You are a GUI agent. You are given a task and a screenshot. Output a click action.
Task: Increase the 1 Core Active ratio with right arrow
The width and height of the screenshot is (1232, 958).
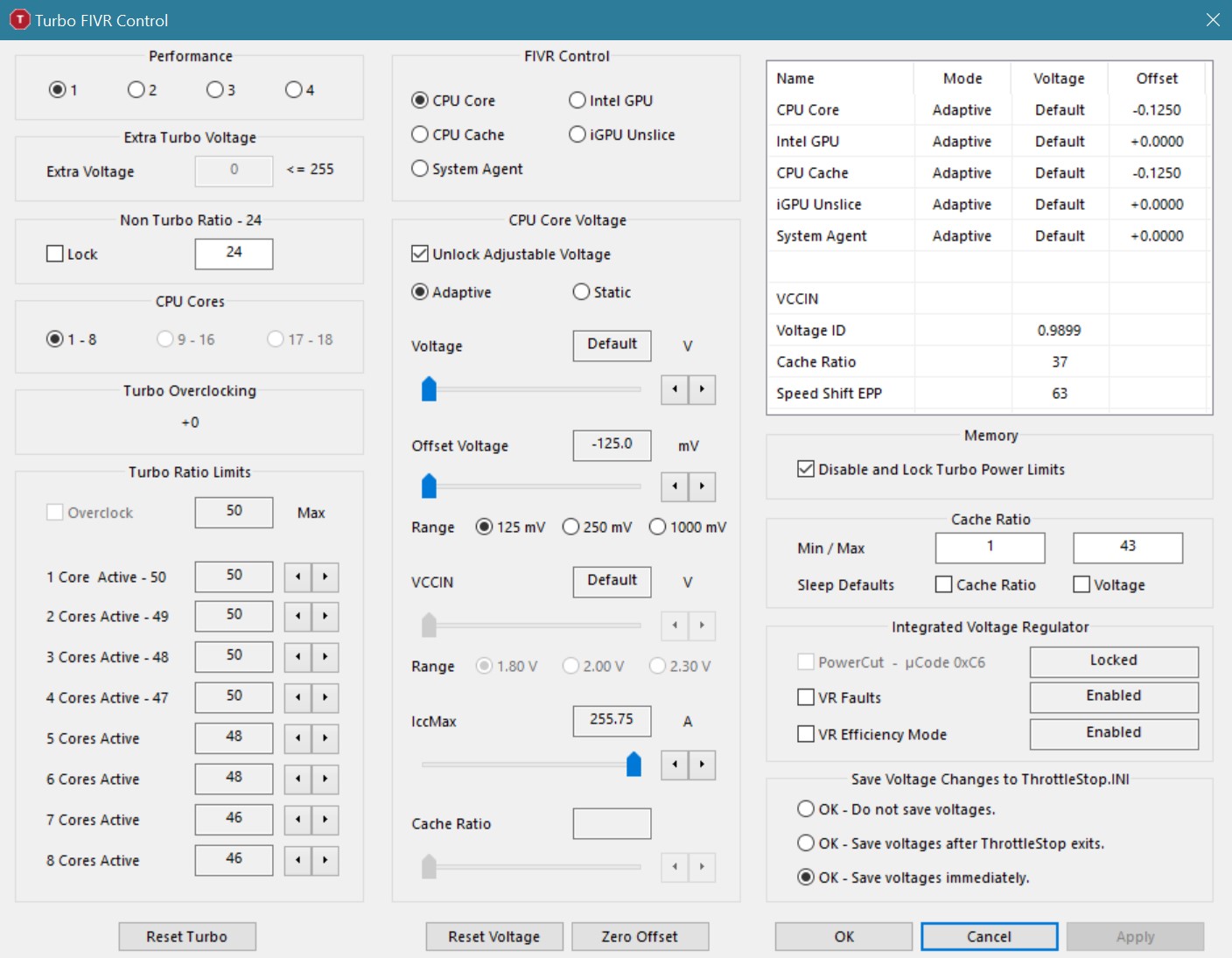coord(325,577)
